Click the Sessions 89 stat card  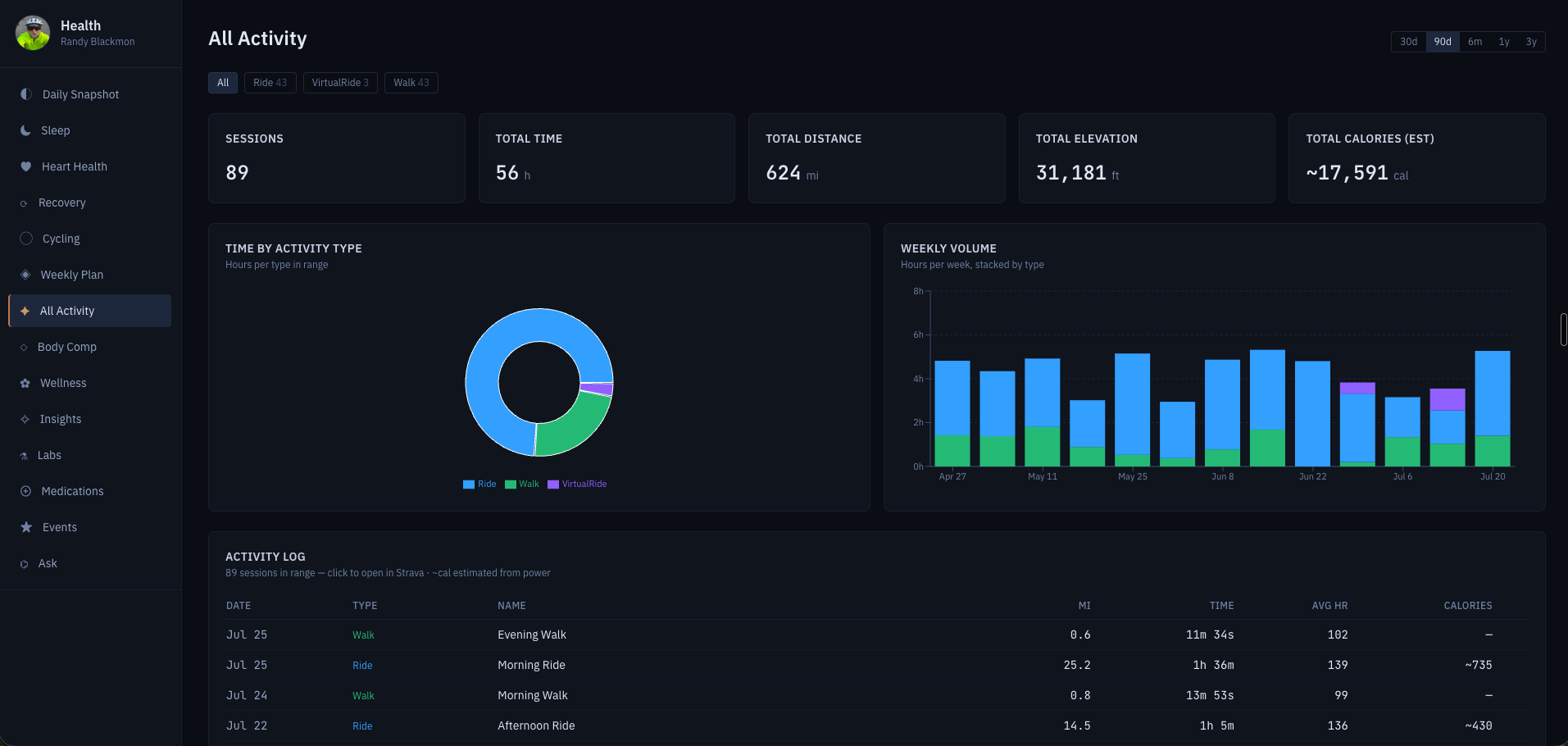click(x=336, y=158)
